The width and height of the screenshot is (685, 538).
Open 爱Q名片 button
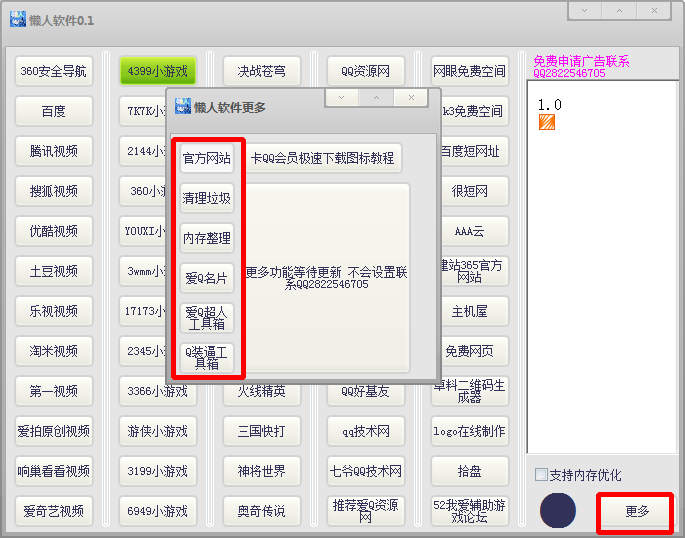(207, 278)
